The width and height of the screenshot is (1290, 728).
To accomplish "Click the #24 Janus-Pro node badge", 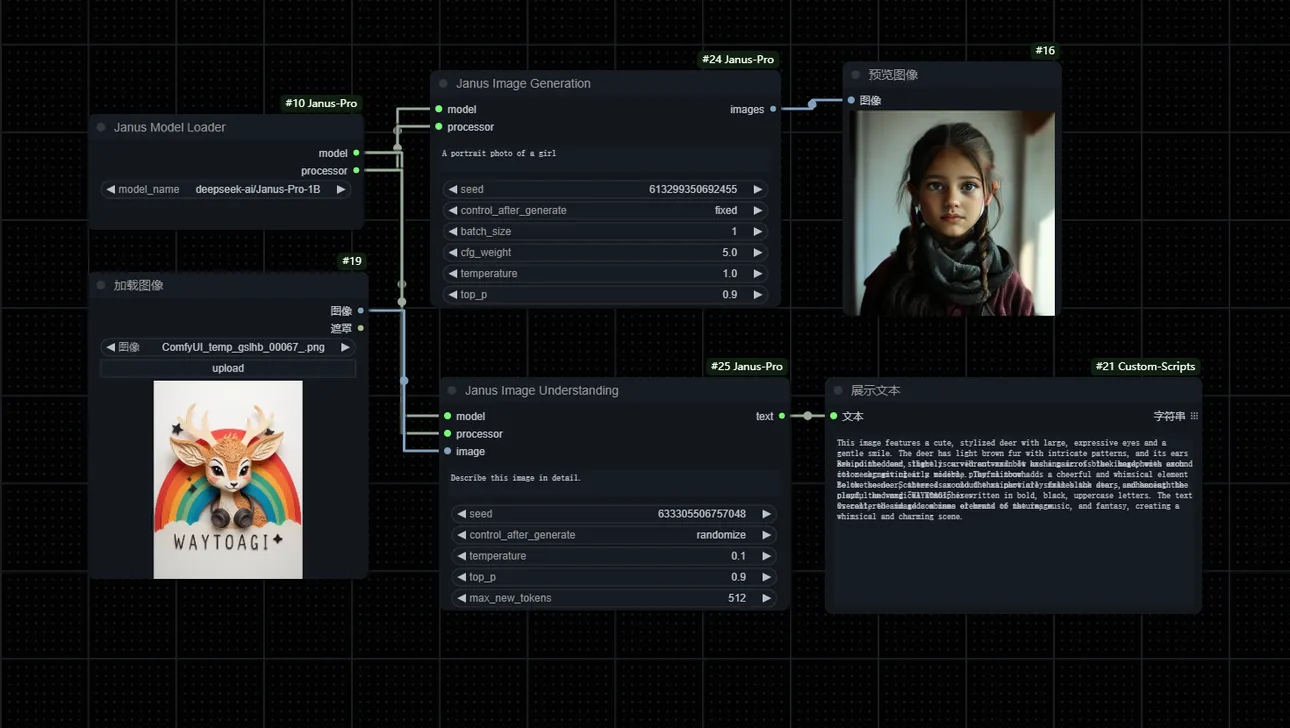I will click(739, 60).
